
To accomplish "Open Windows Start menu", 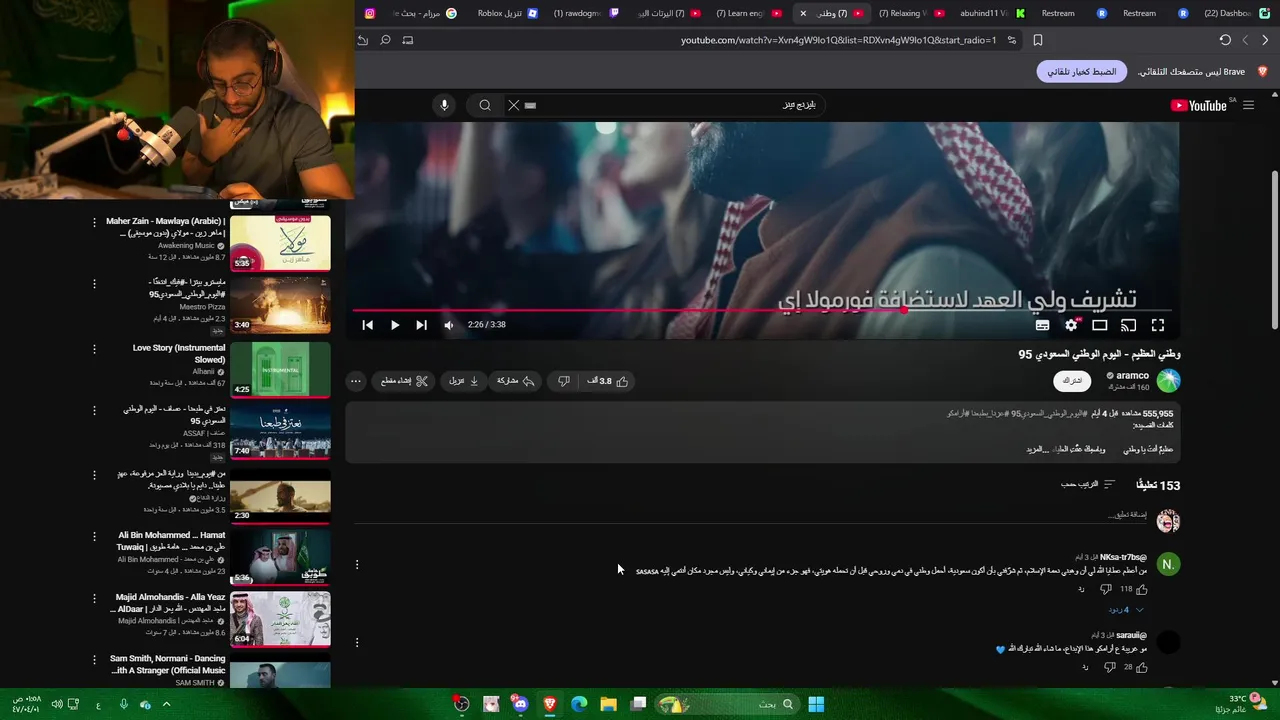I will [816, 704].
